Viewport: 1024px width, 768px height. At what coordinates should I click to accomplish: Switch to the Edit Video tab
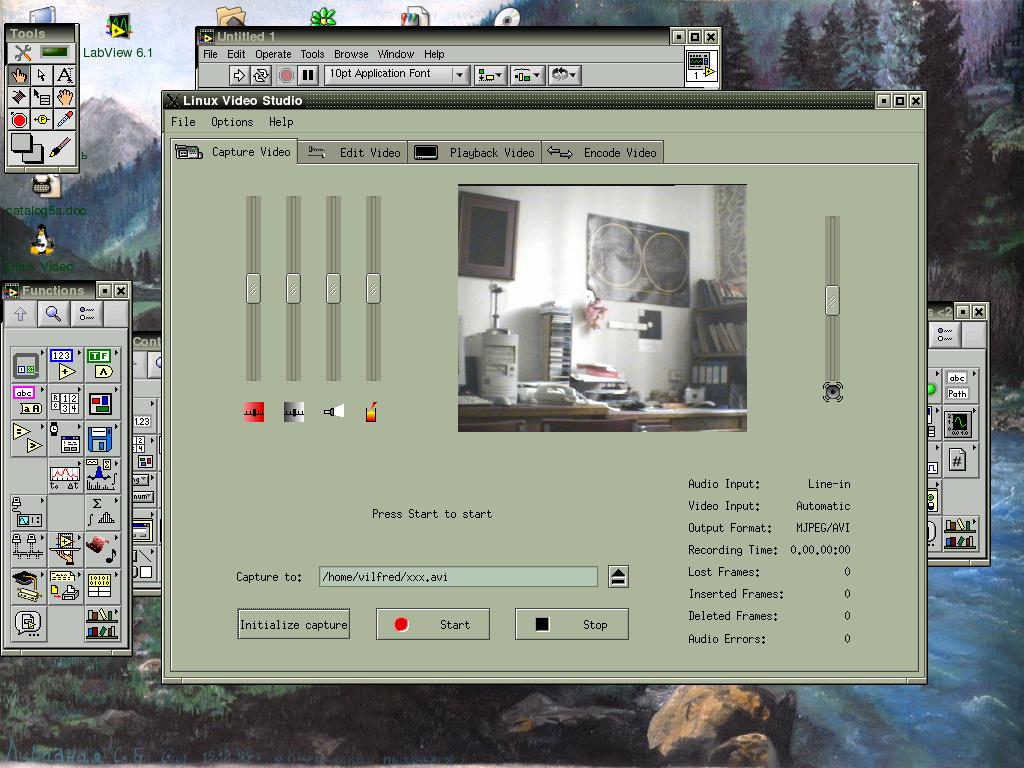click(x=354, y=153)
